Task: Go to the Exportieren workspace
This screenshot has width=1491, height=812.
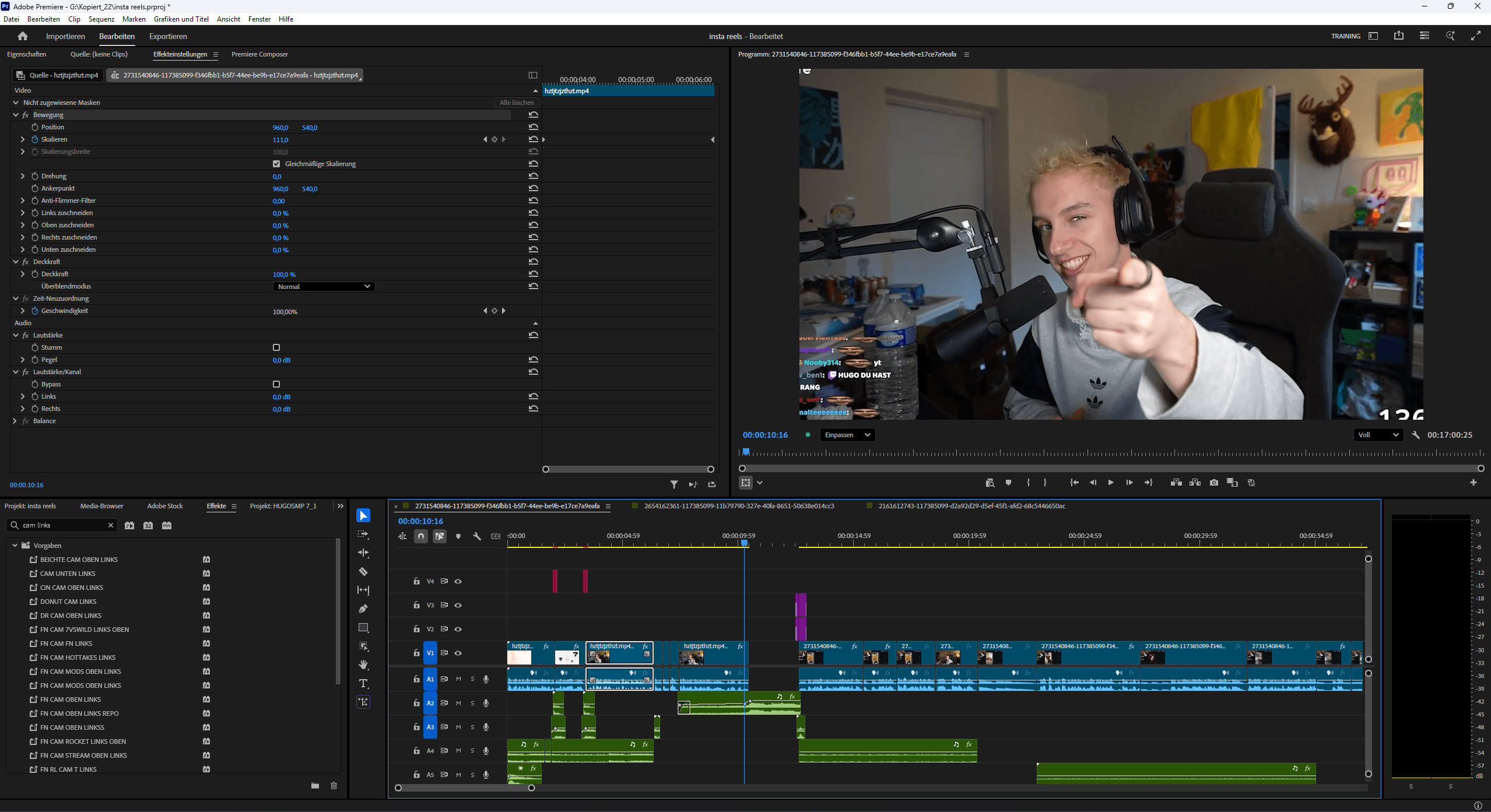Action: [168, 36]
